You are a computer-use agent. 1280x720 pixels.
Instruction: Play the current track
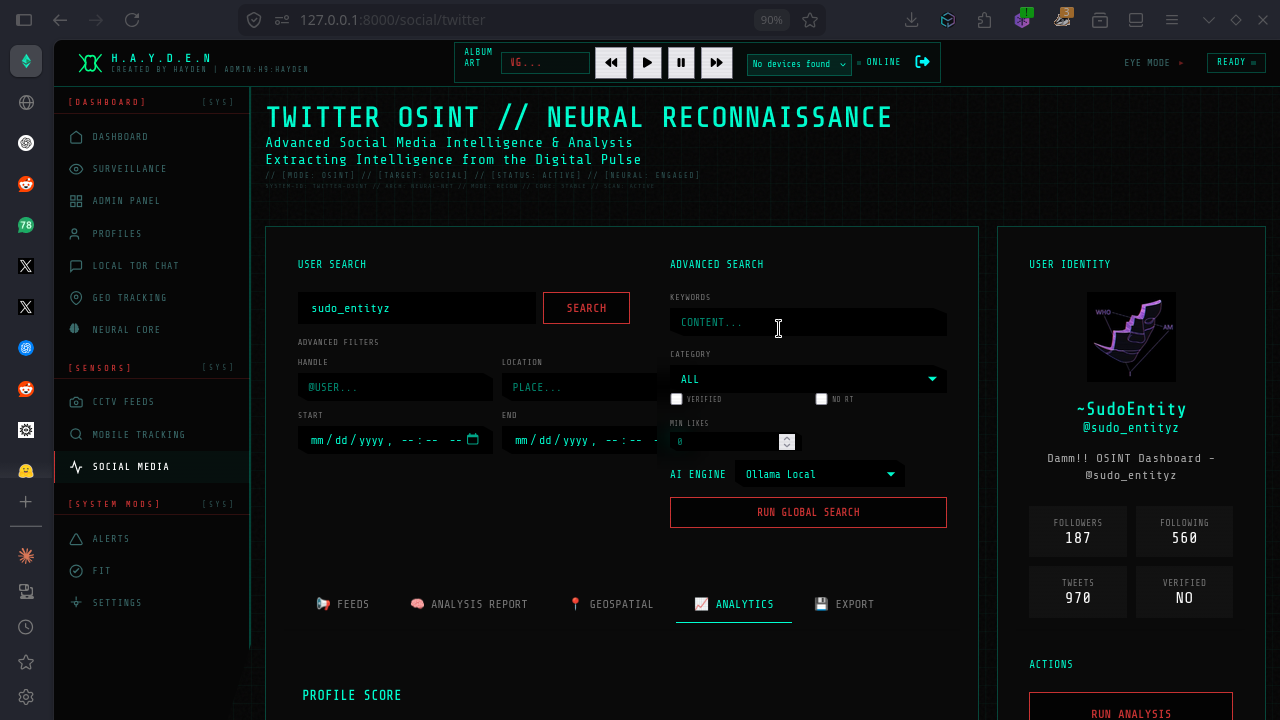point(647,62)
